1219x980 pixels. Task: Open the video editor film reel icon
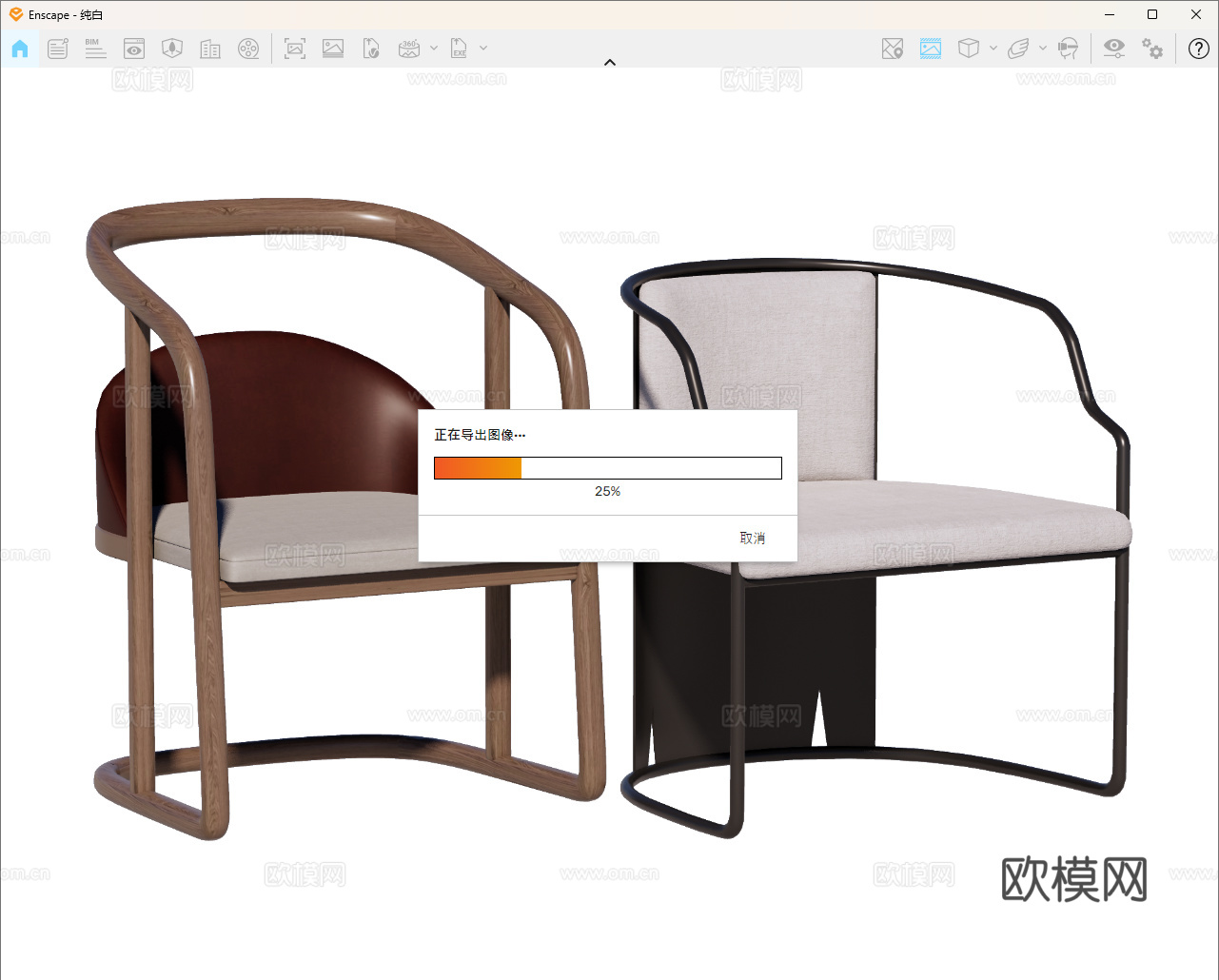[x=248, y=49]
